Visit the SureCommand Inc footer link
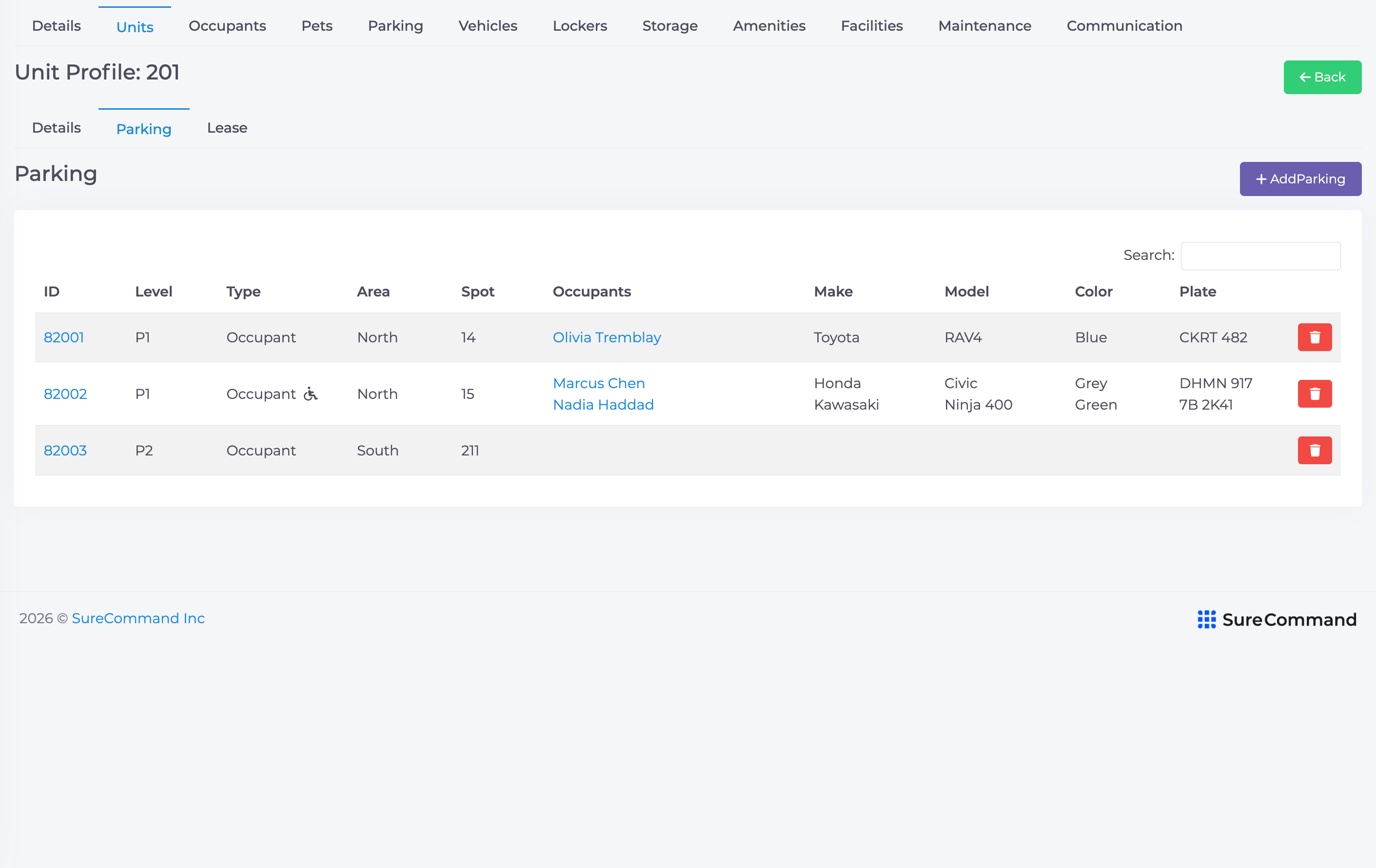This screenshot has width=1376, height=868. click(138, 618)
